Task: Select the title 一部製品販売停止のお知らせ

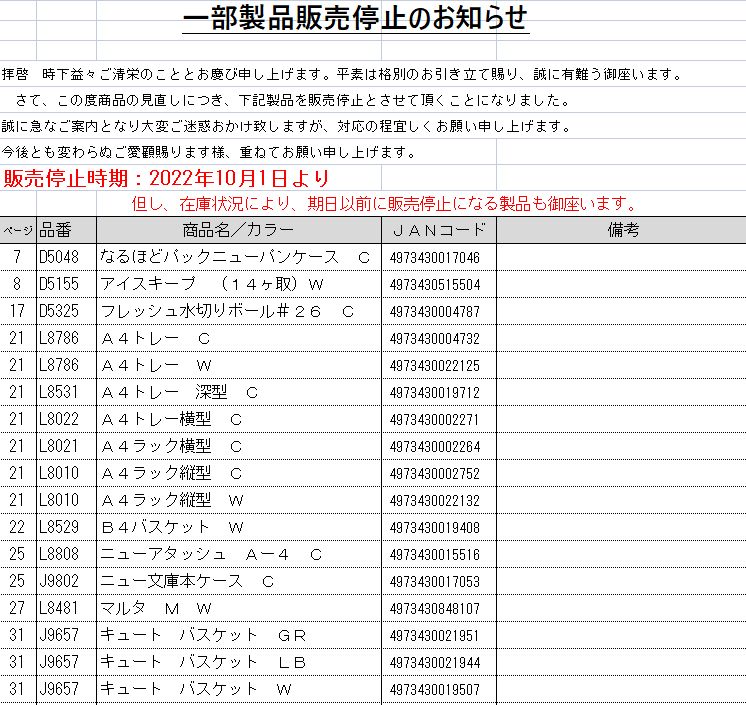Action: click(355, 18)
